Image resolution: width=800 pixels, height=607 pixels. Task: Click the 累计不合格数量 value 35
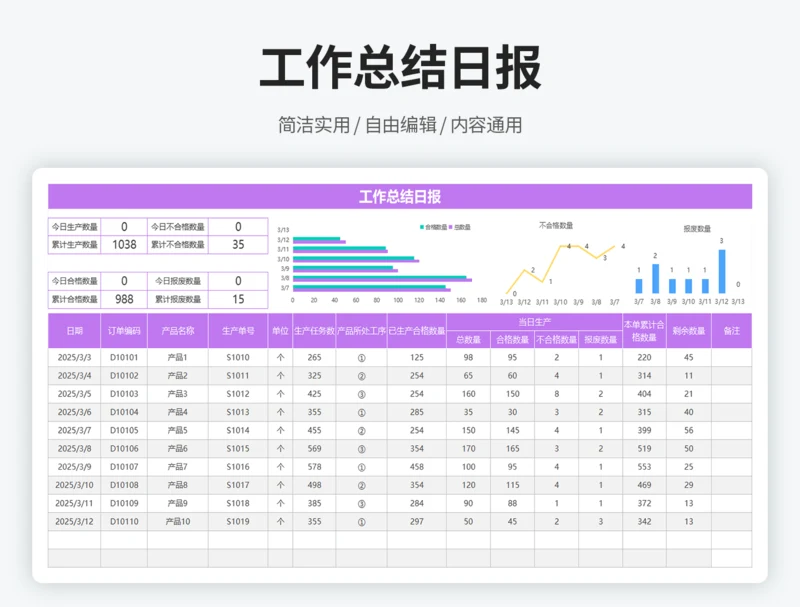pyautogui.click(x=238, y=245)
